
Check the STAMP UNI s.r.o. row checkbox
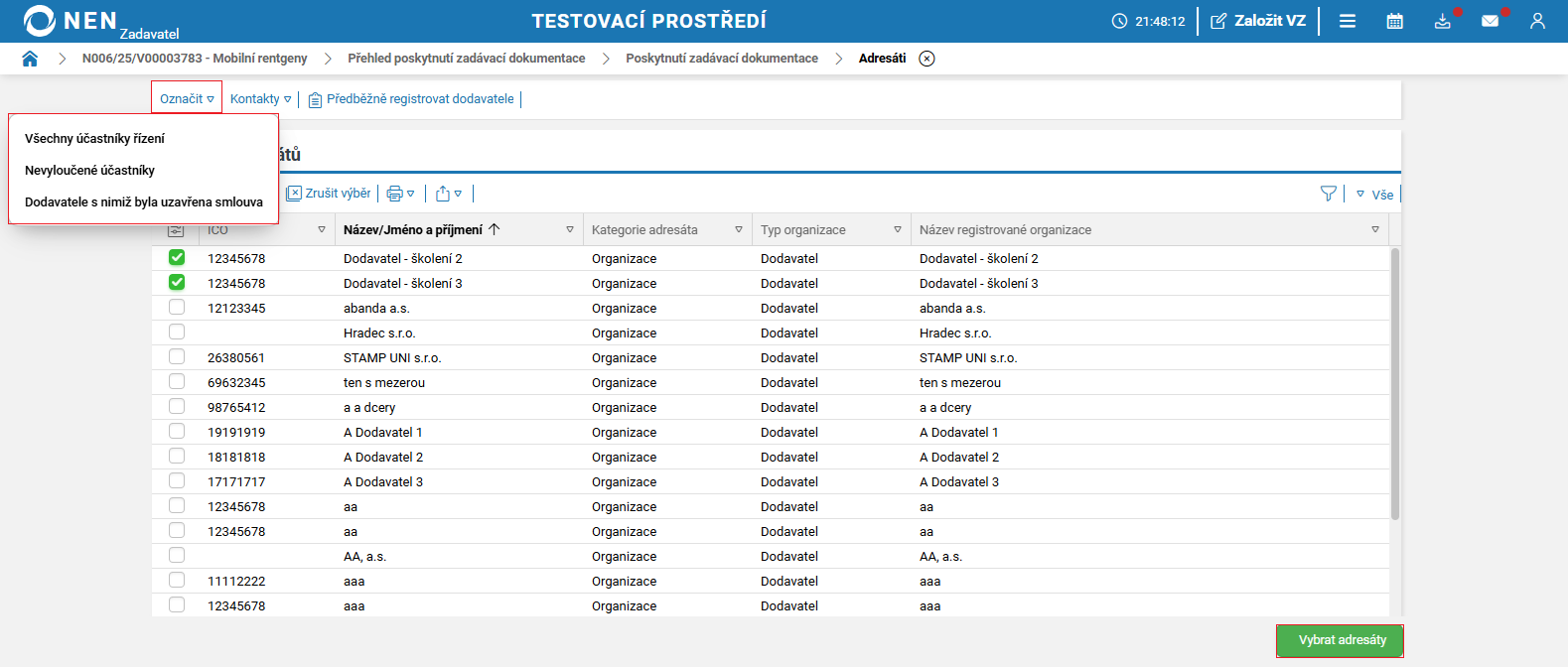coord(177,356)
